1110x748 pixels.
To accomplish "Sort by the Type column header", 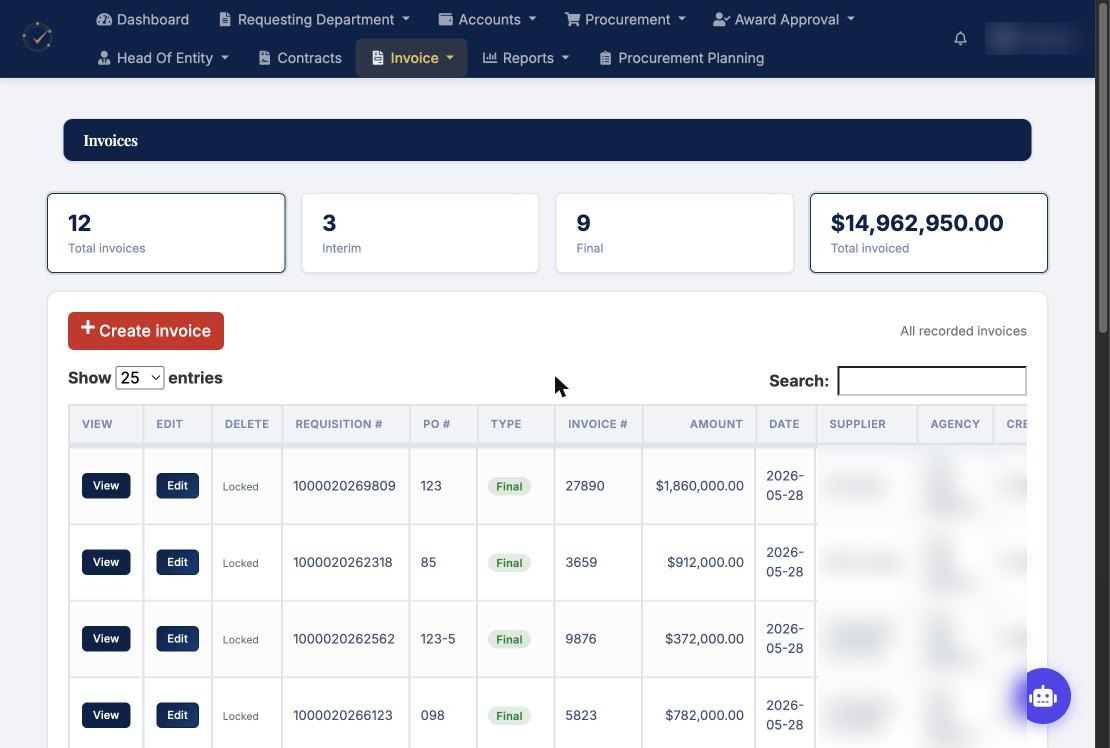I will 516,424.
